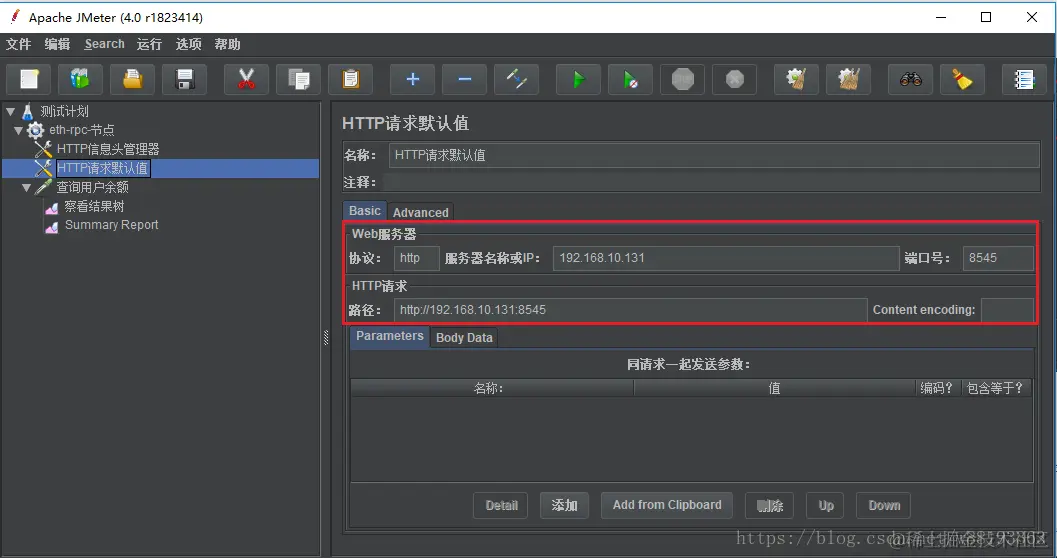
Task: Click the New test plan toolbar icon
Action: point(28,80)
